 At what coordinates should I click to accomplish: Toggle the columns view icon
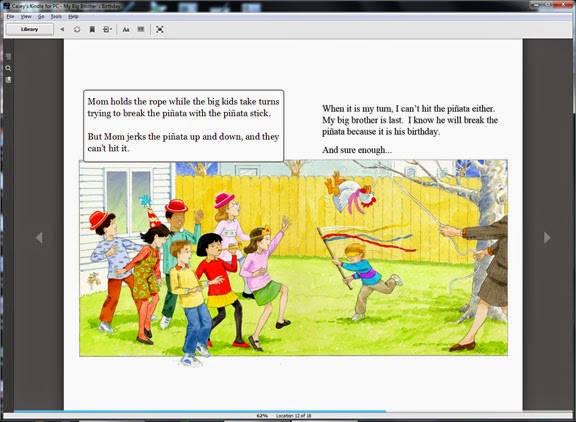tap(141, 29)
